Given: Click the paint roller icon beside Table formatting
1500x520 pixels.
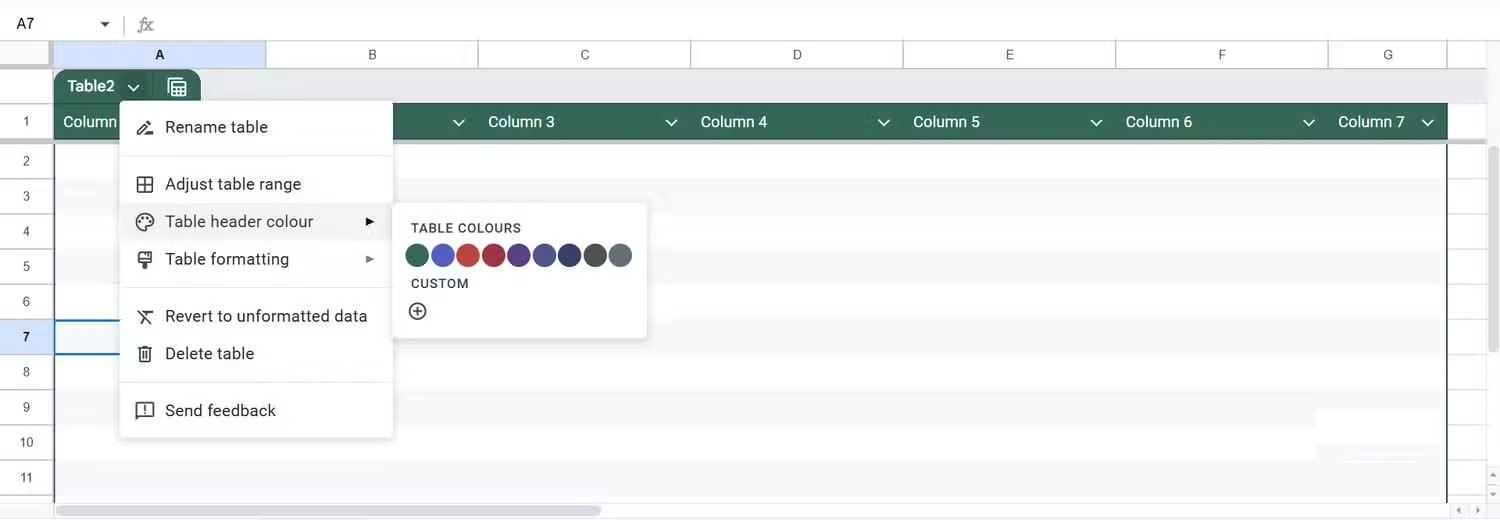Looking at the screenshot, I should (x=145, y=260).
